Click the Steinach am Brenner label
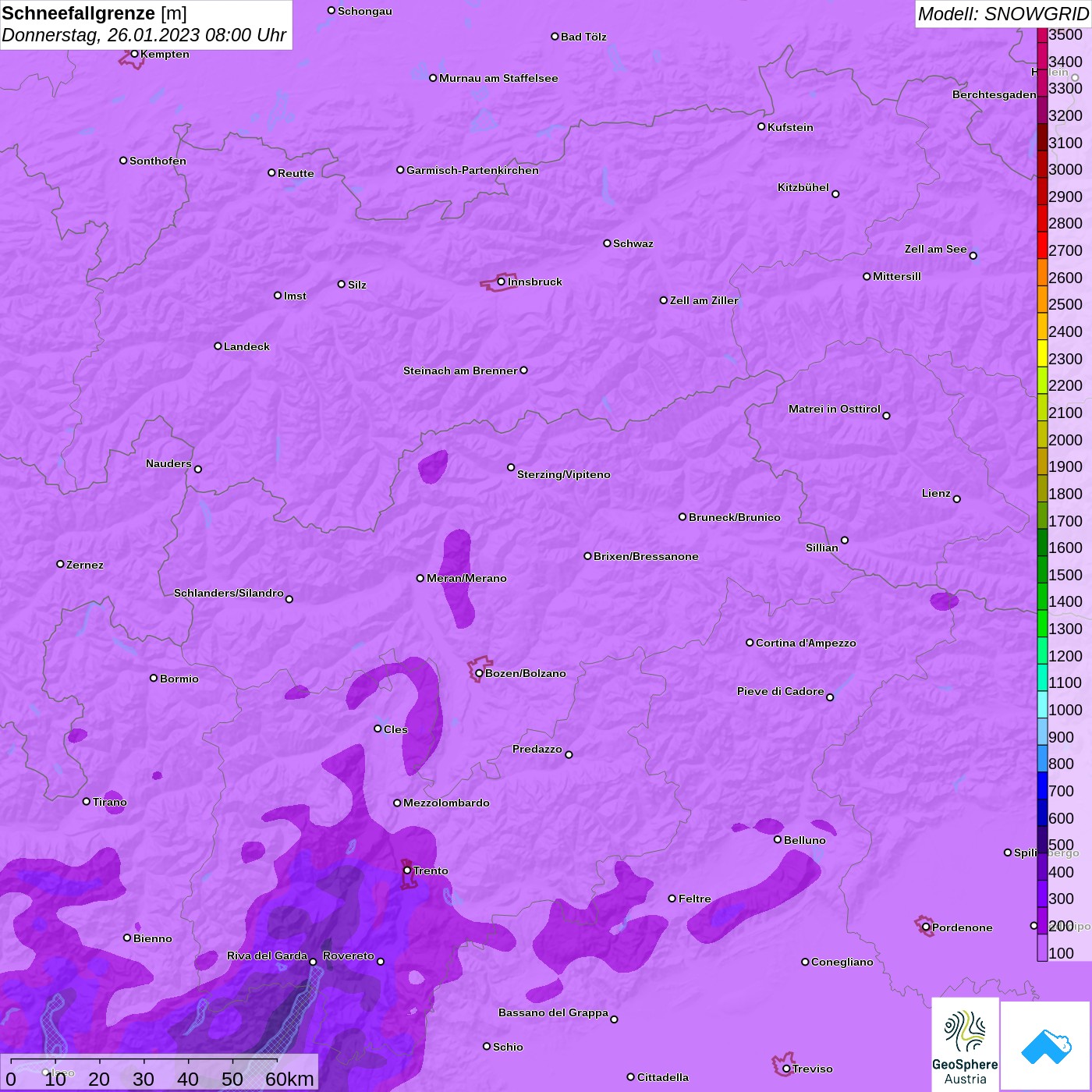This screenshot has width=1092, height=1092. point(460,370)
